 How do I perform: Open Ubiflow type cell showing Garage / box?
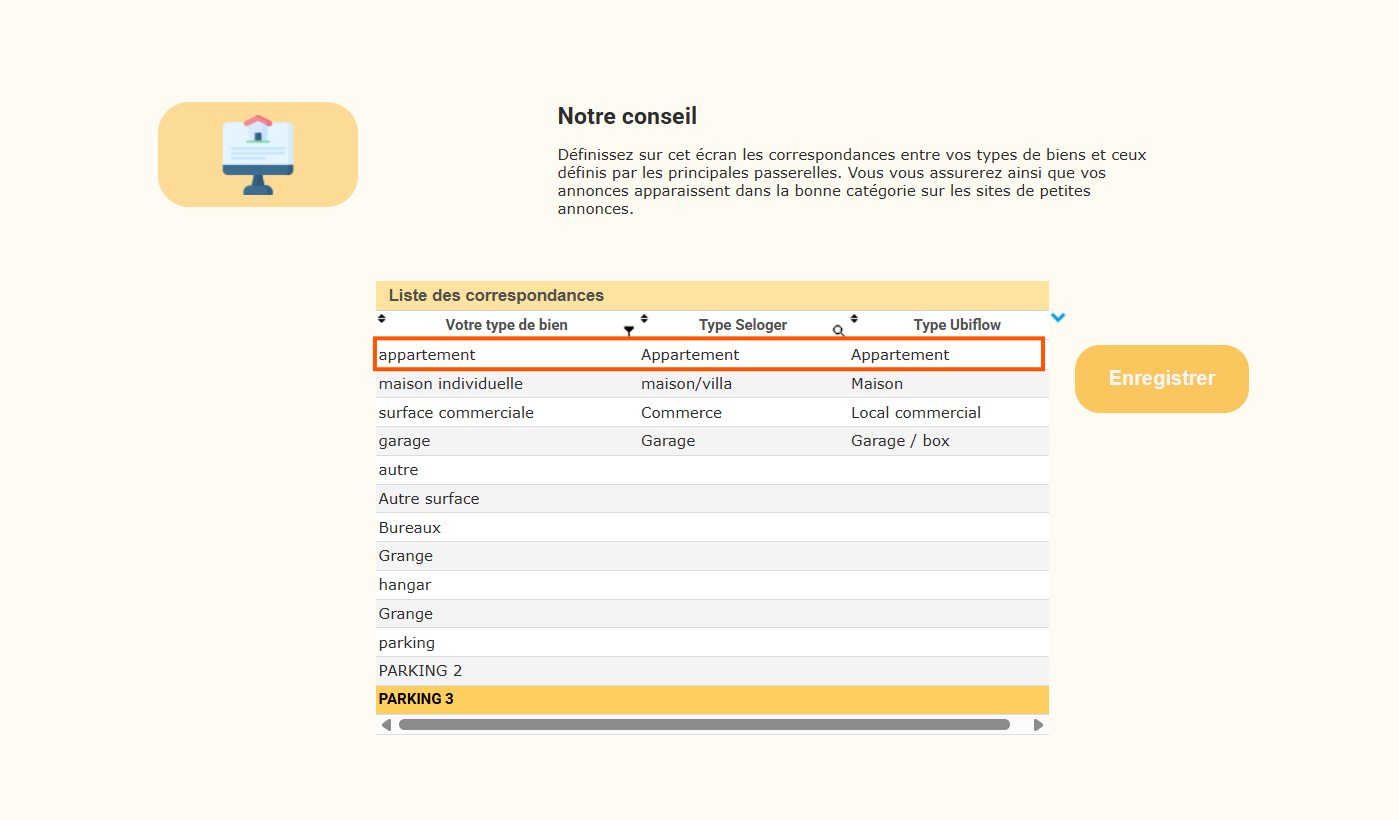click(900, 441)
